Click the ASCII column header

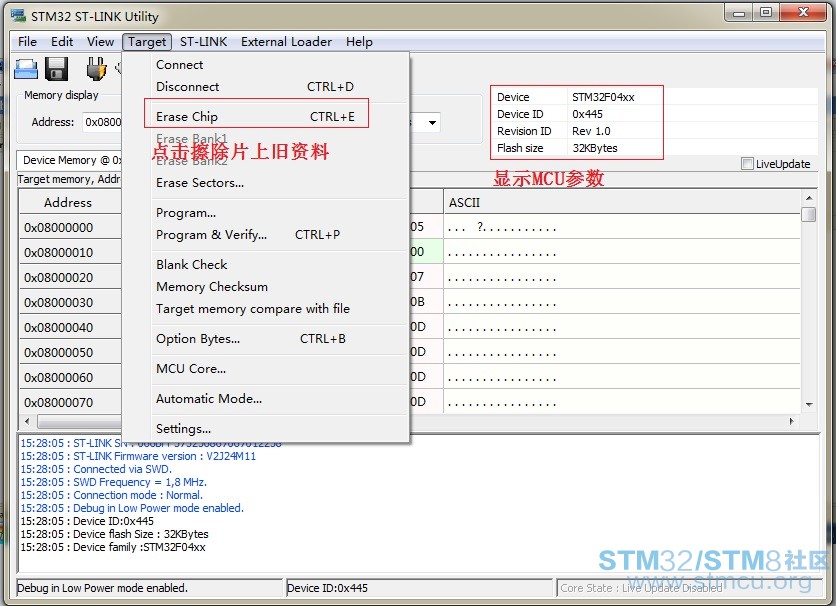(x=622, y=203)
